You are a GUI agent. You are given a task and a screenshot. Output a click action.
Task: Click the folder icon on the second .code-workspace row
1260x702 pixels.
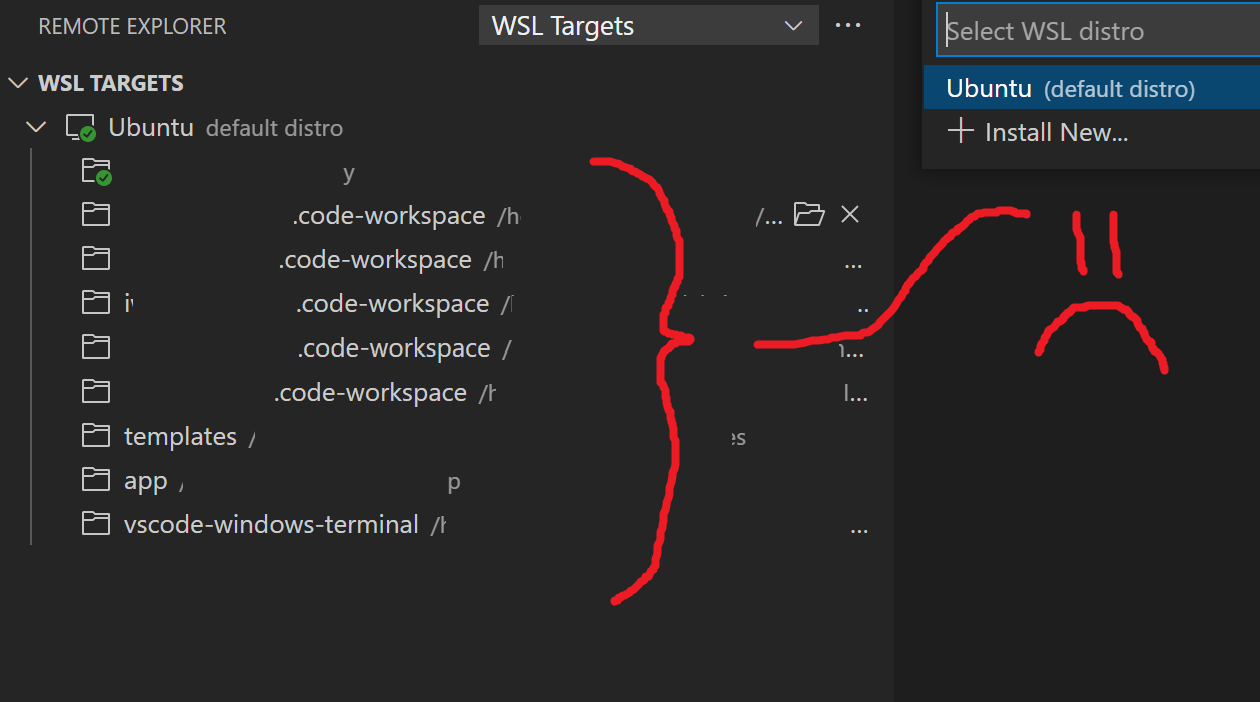95,257
